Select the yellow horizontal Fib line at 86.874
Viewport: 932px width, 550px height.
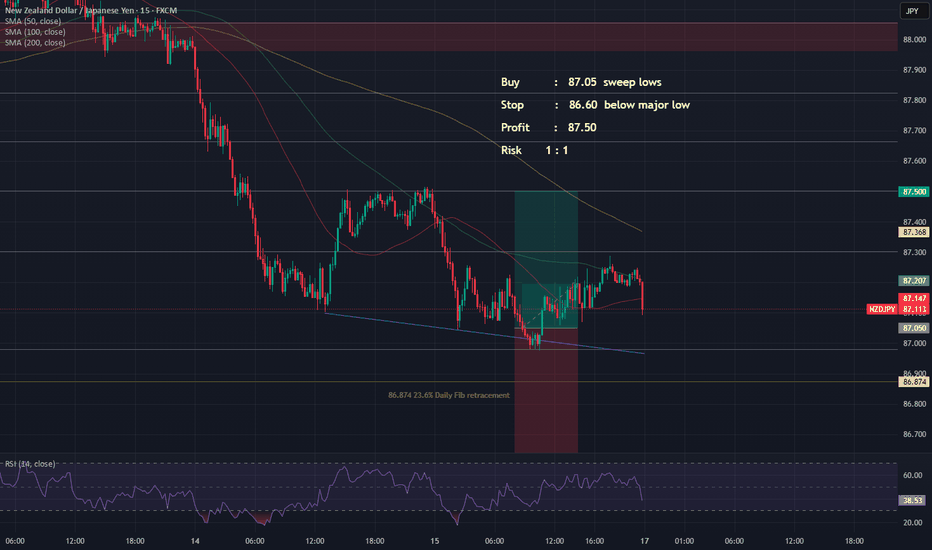pos(449,382)
